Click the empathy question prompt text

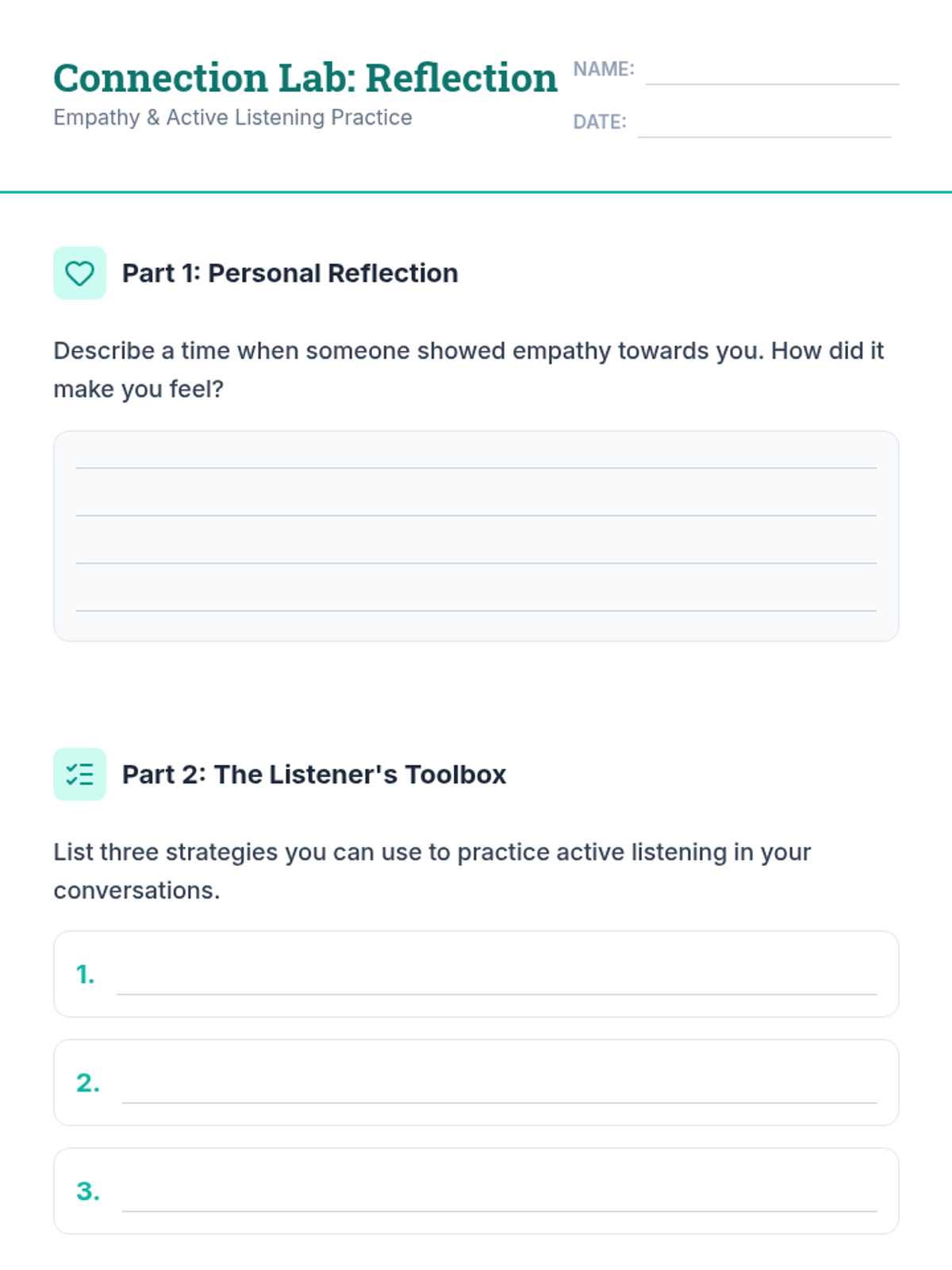click(468, 370)
